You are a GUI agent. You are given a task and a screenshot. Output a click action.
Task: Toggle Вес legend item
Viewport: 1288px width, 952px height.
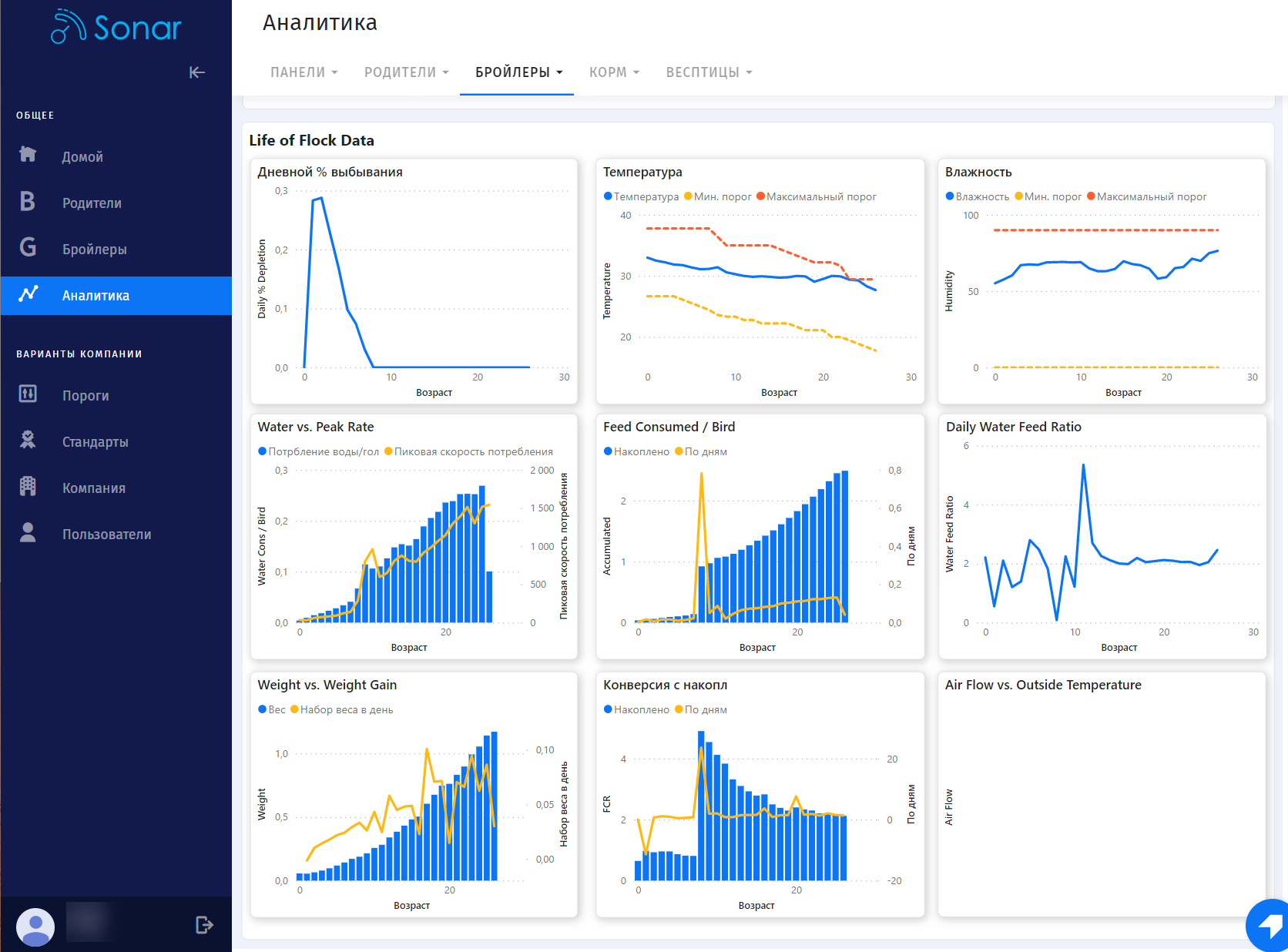click(272, 709)
